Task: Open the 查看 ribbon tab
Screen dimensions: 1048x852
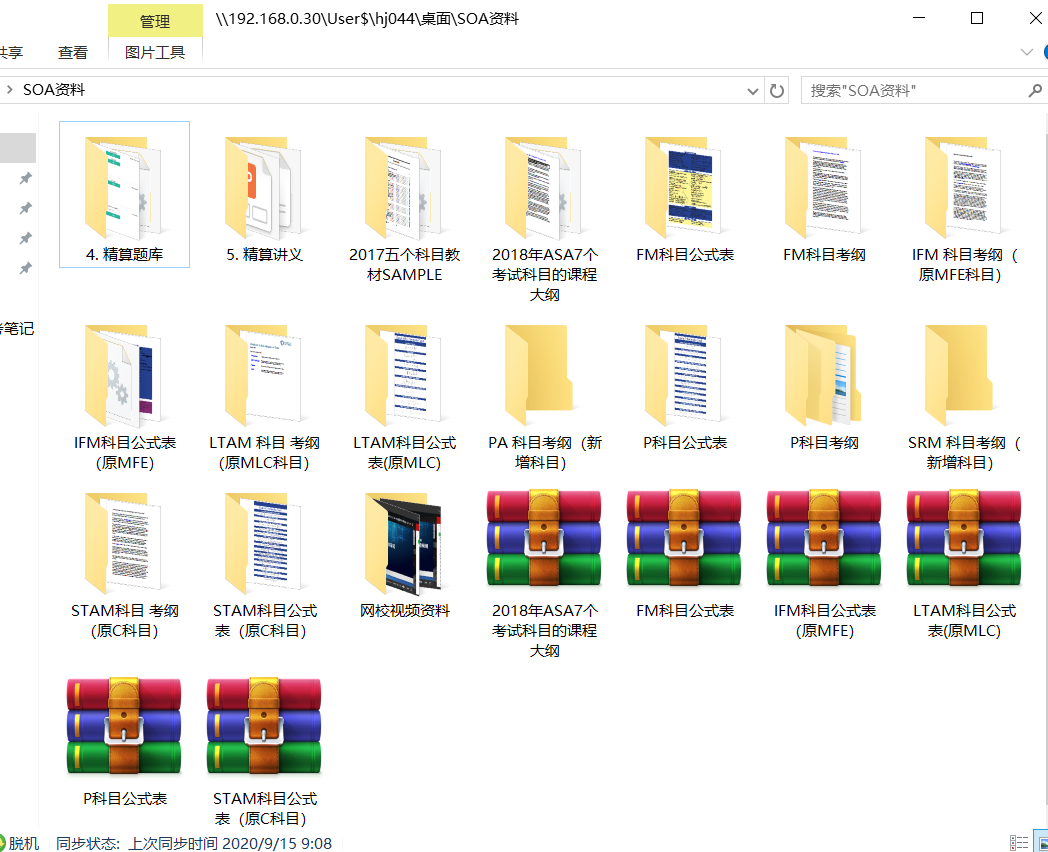Action: (73, 52)
